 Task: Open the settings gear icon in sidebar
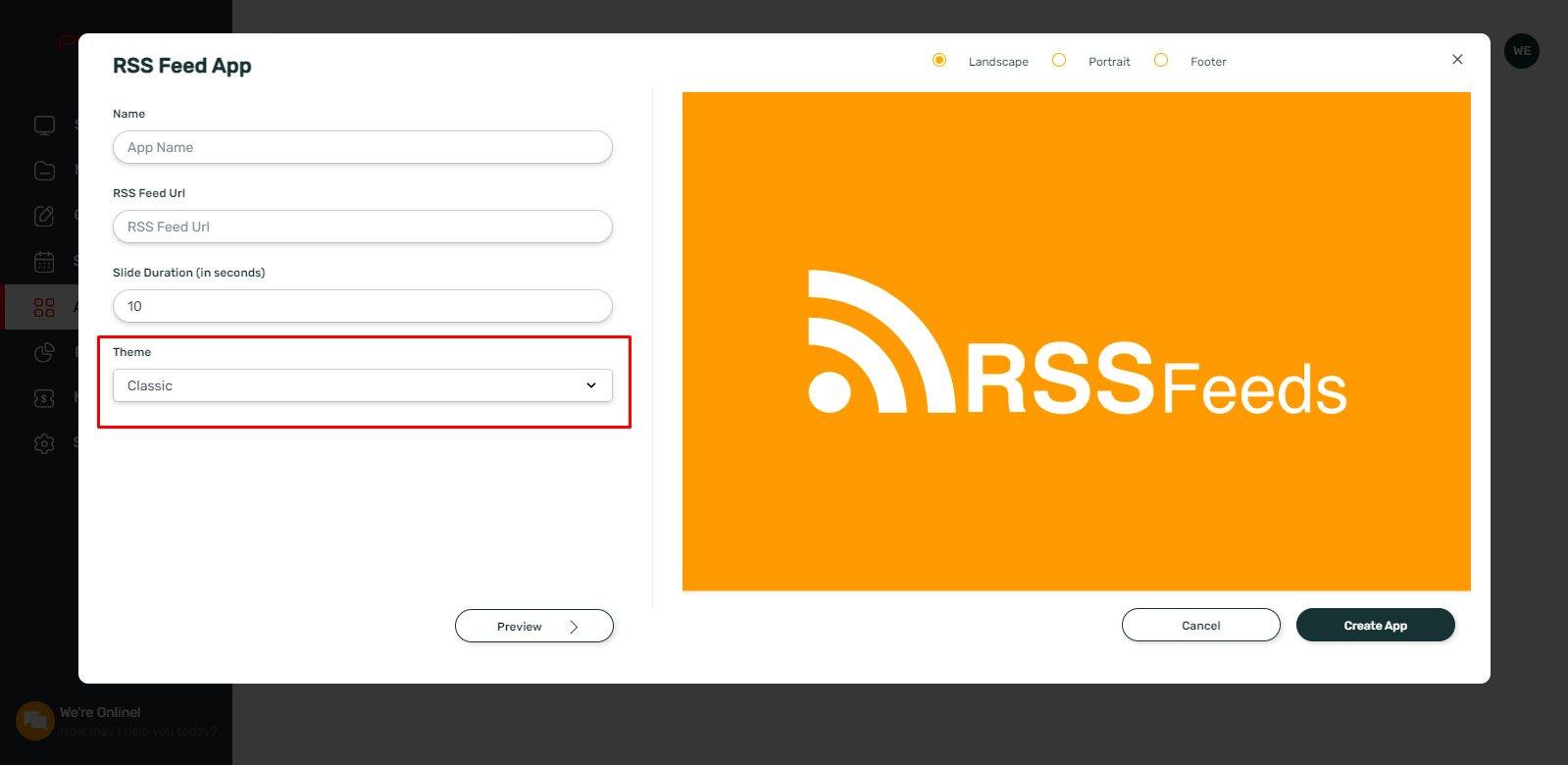[x=44, y=443]
